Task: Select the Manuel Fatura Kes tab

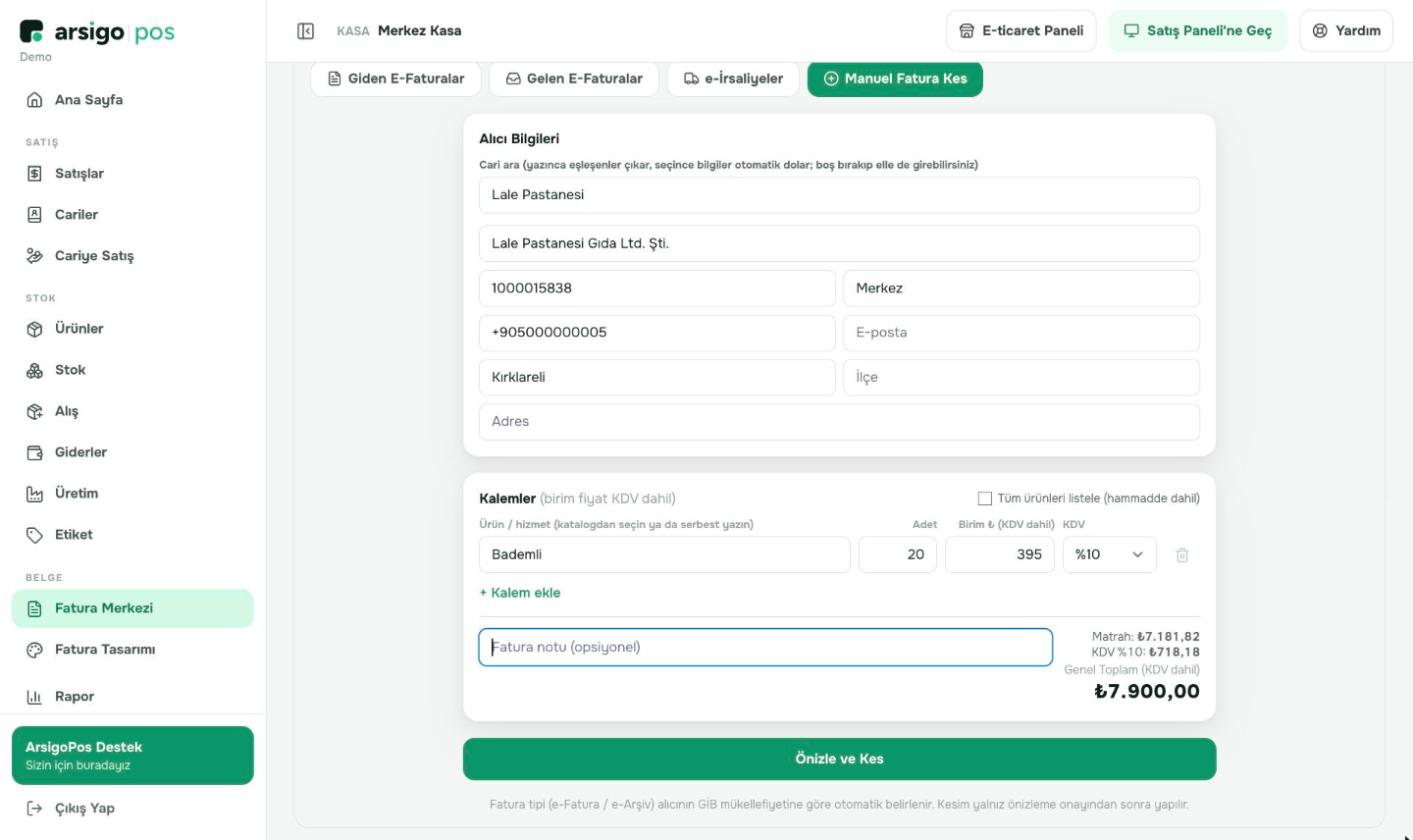Action: coord(895,79)
